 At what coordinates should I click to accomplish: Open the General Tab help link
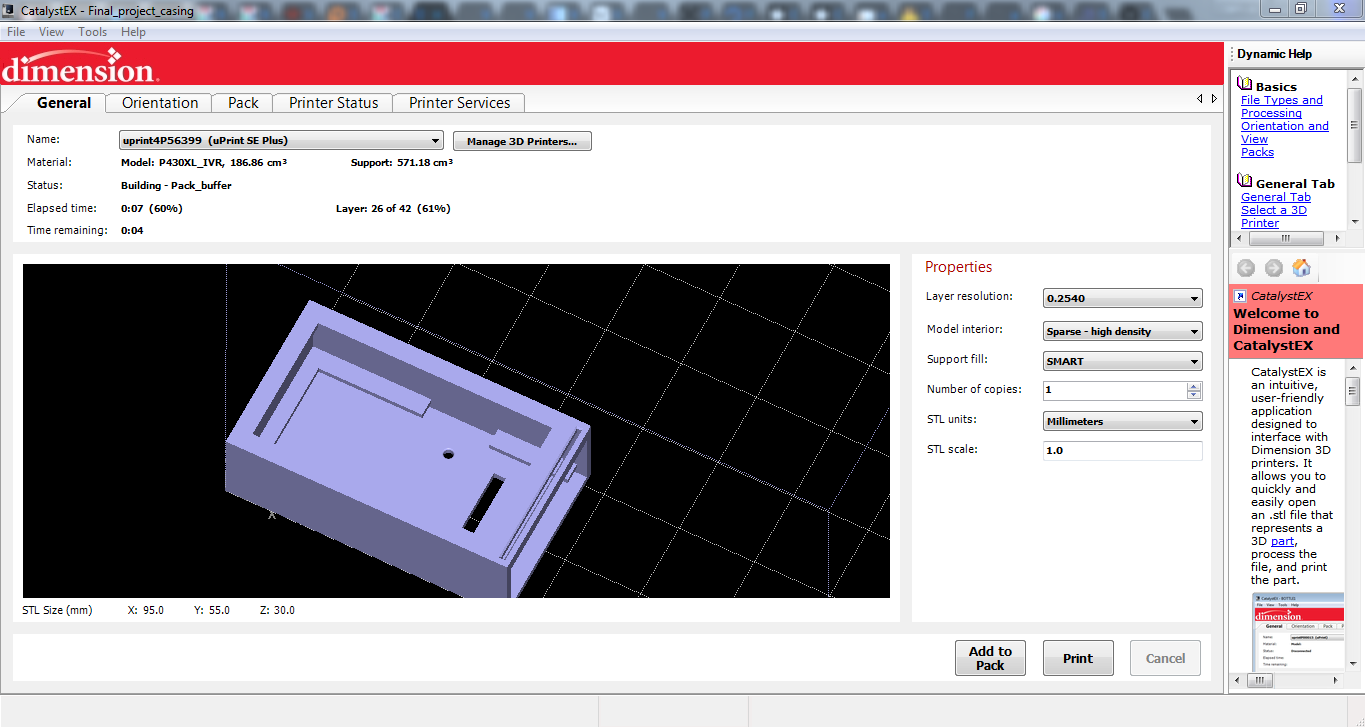(1275, 197)
